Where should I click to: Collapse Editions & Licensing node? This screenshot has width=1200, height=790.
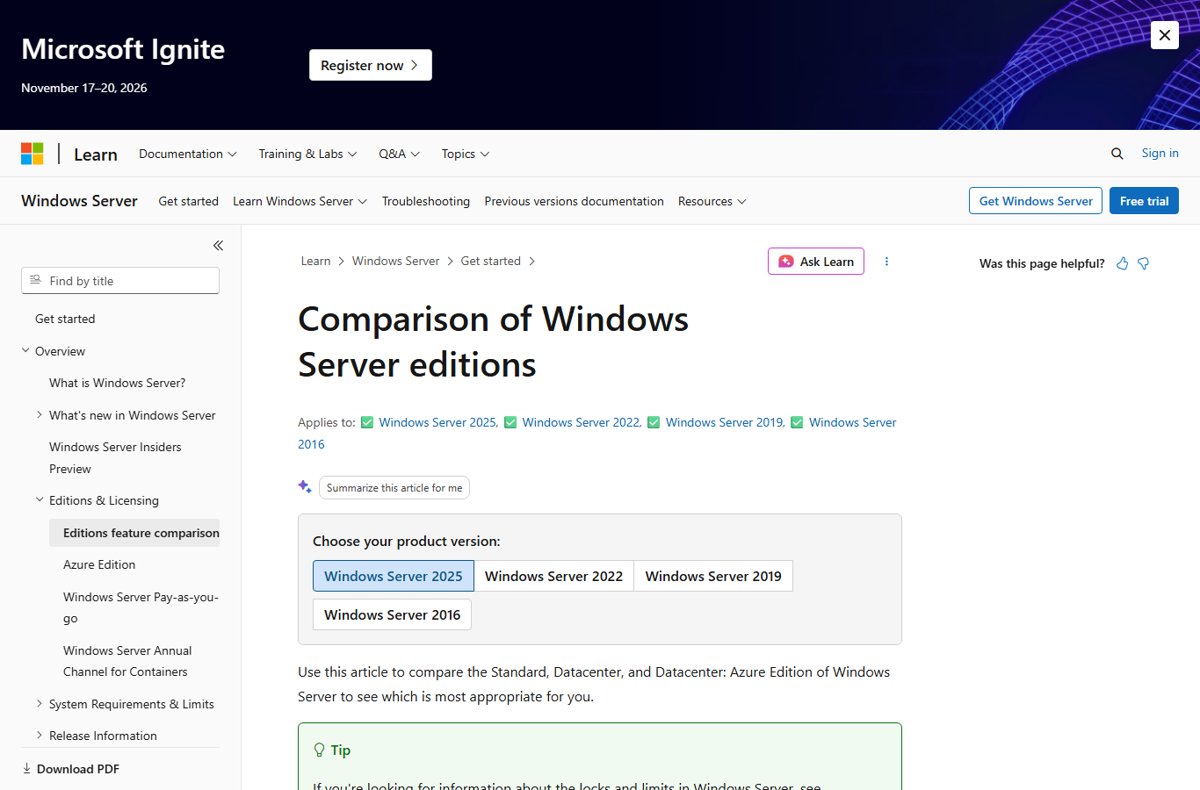39,500
